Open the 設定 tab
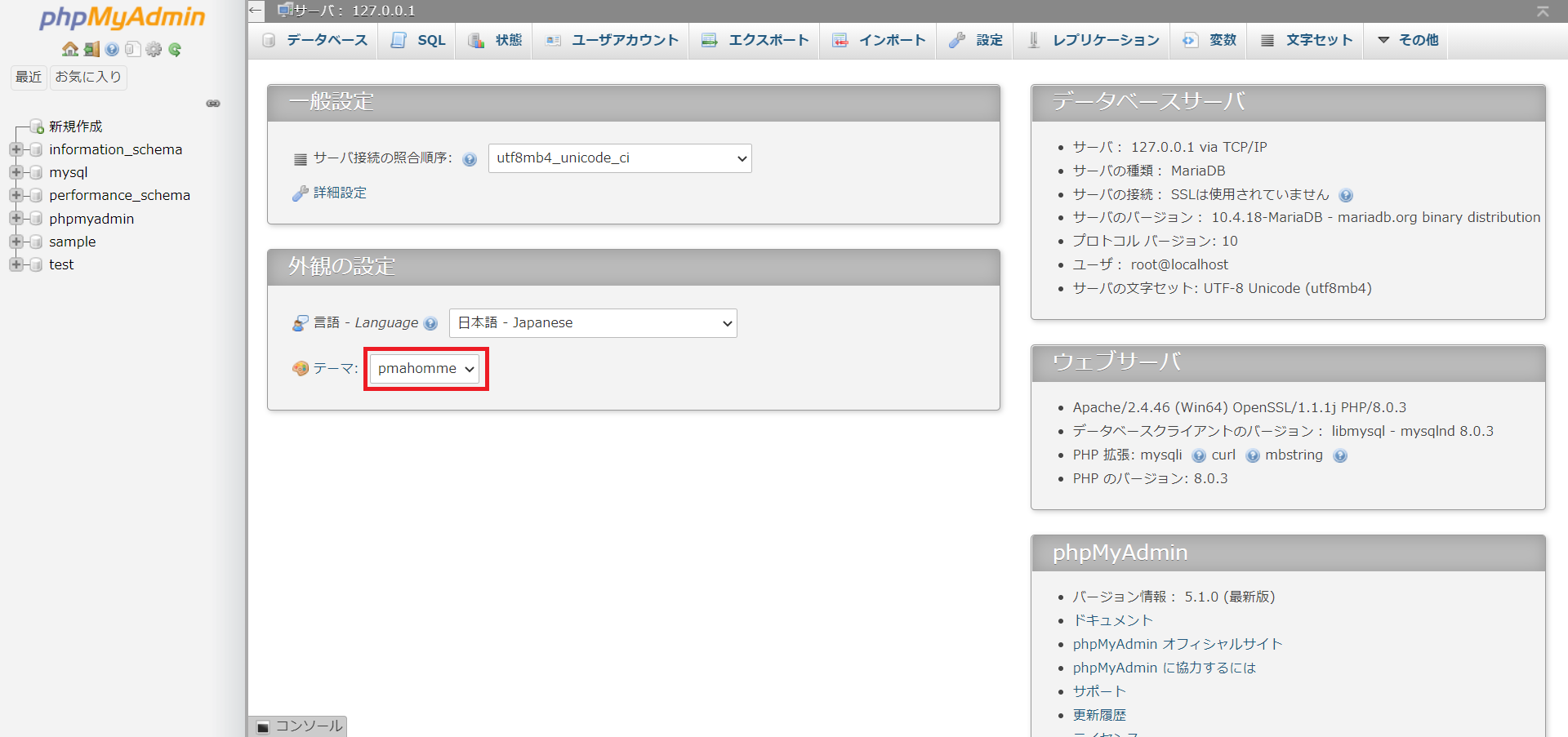This screenshot has height=737, width=1568. [976, 40]
